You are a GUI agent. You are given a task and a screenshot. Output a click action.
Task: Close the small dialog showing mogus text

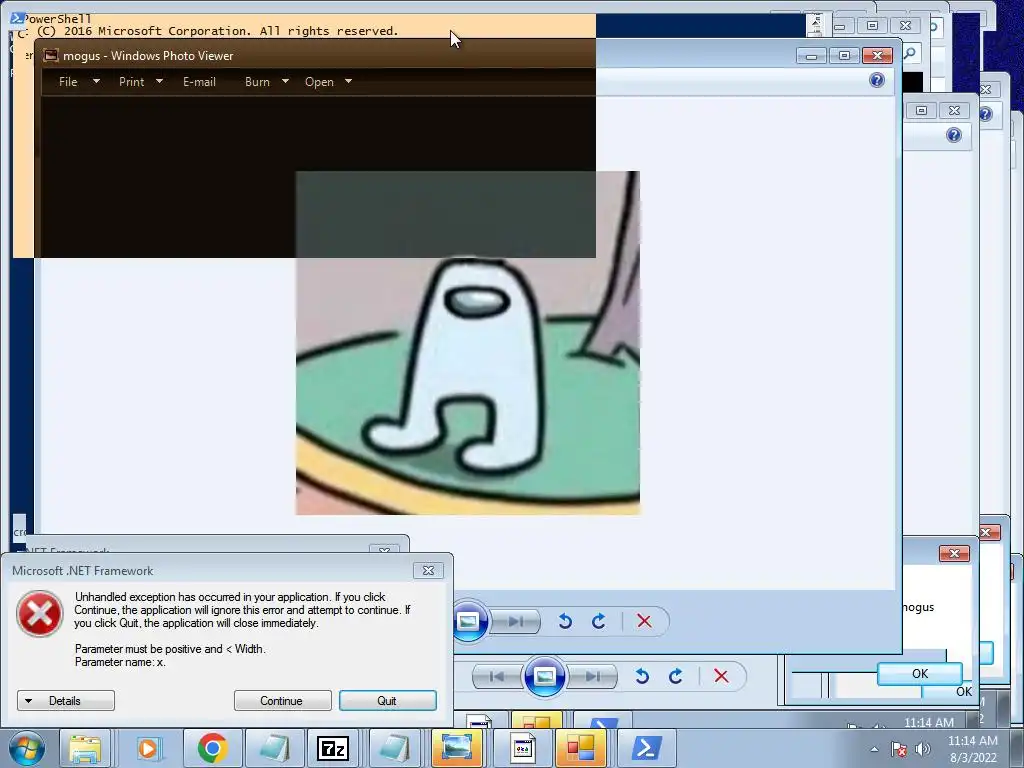pyautogui.click(x=954, y=554)
